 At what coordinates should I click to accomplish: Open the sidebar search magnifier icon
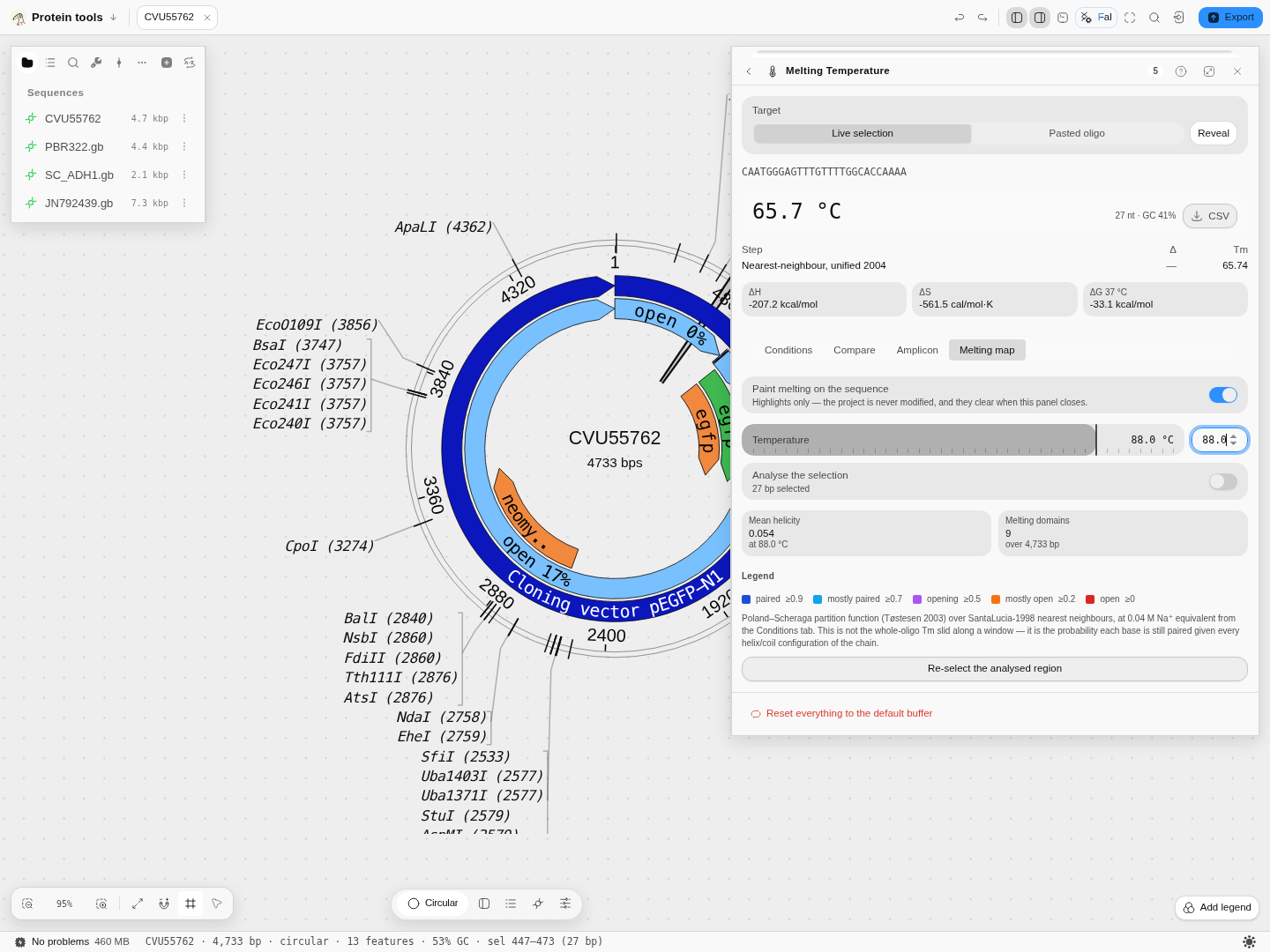73,63
